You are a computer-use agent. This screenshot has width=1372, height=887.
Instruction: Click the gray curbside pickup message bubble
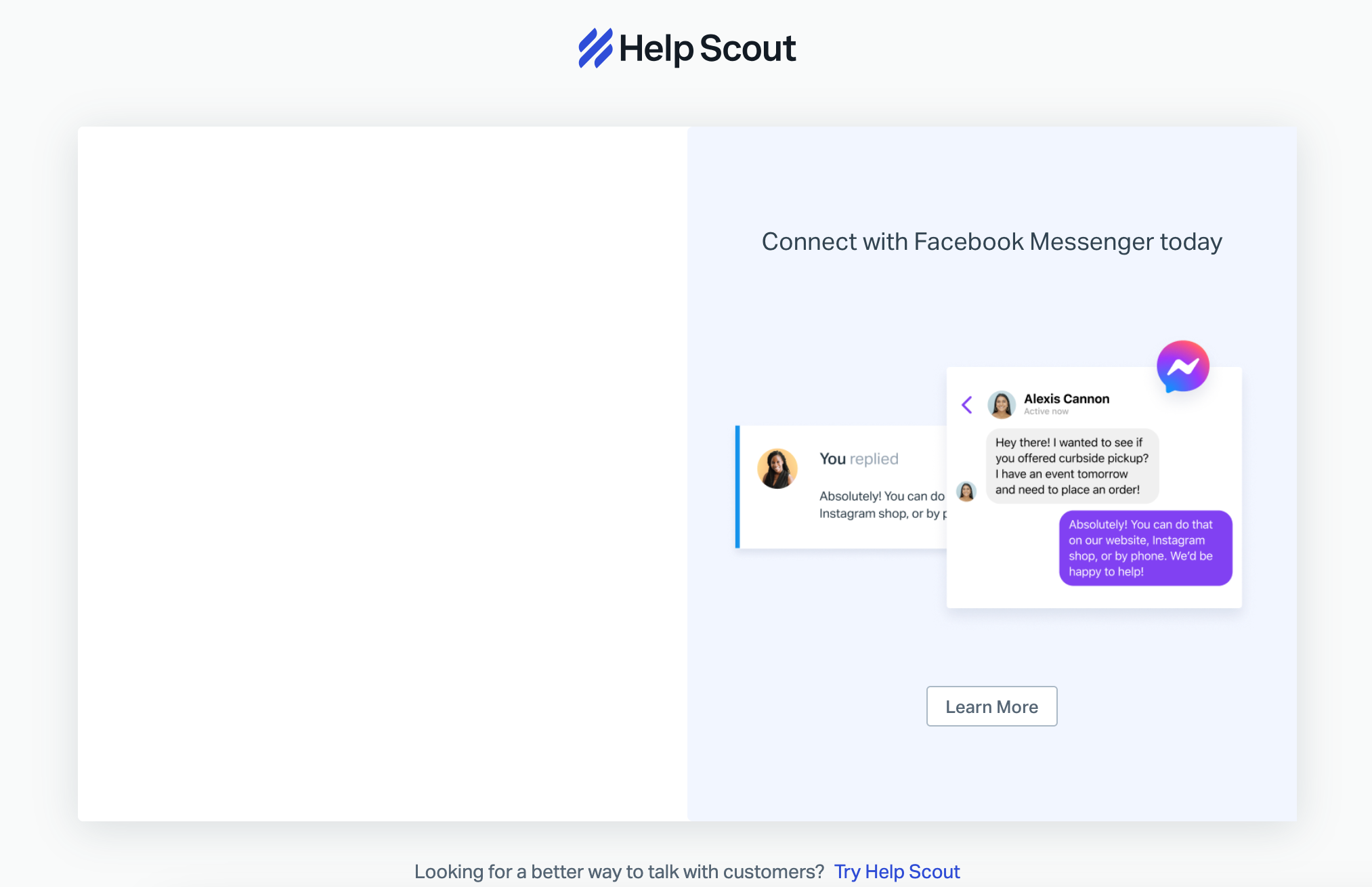(x=1072, y=466)
